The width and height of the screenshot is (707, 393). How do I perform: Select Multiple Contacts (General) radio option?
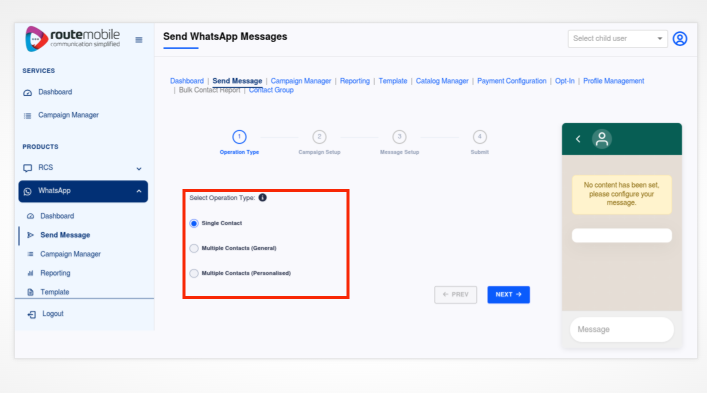pyautogui.click(x=194, y=248)
